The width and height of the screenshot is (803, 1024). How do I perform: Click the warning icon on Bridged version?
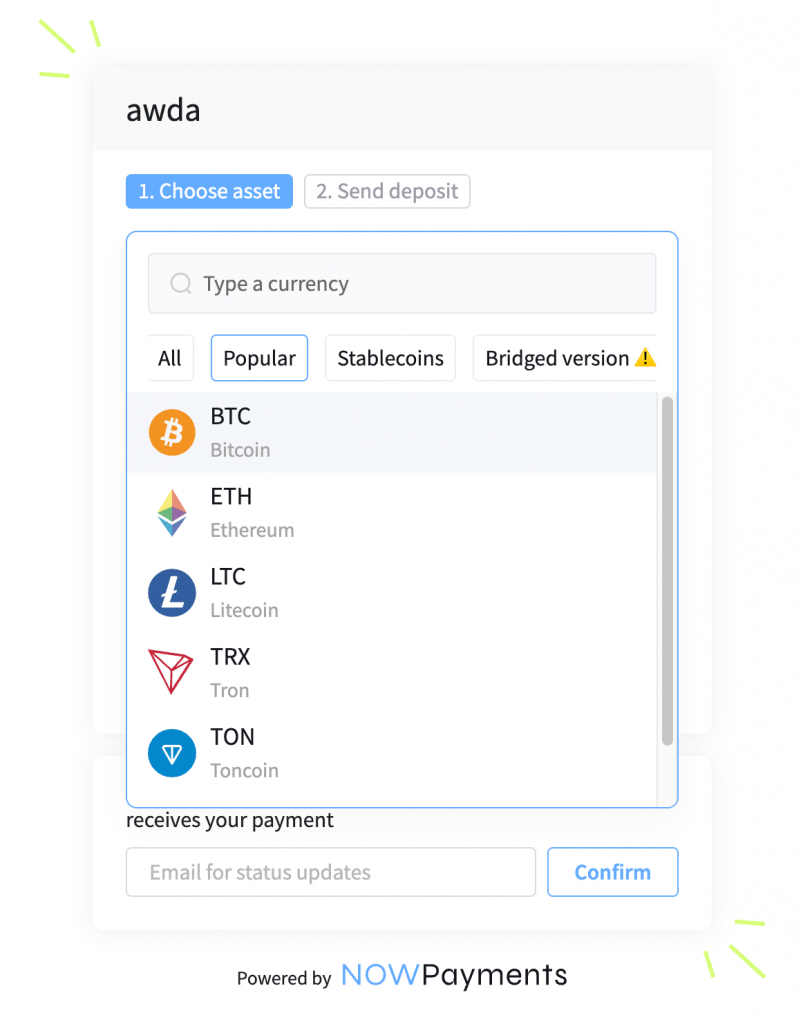click(645, 358)
